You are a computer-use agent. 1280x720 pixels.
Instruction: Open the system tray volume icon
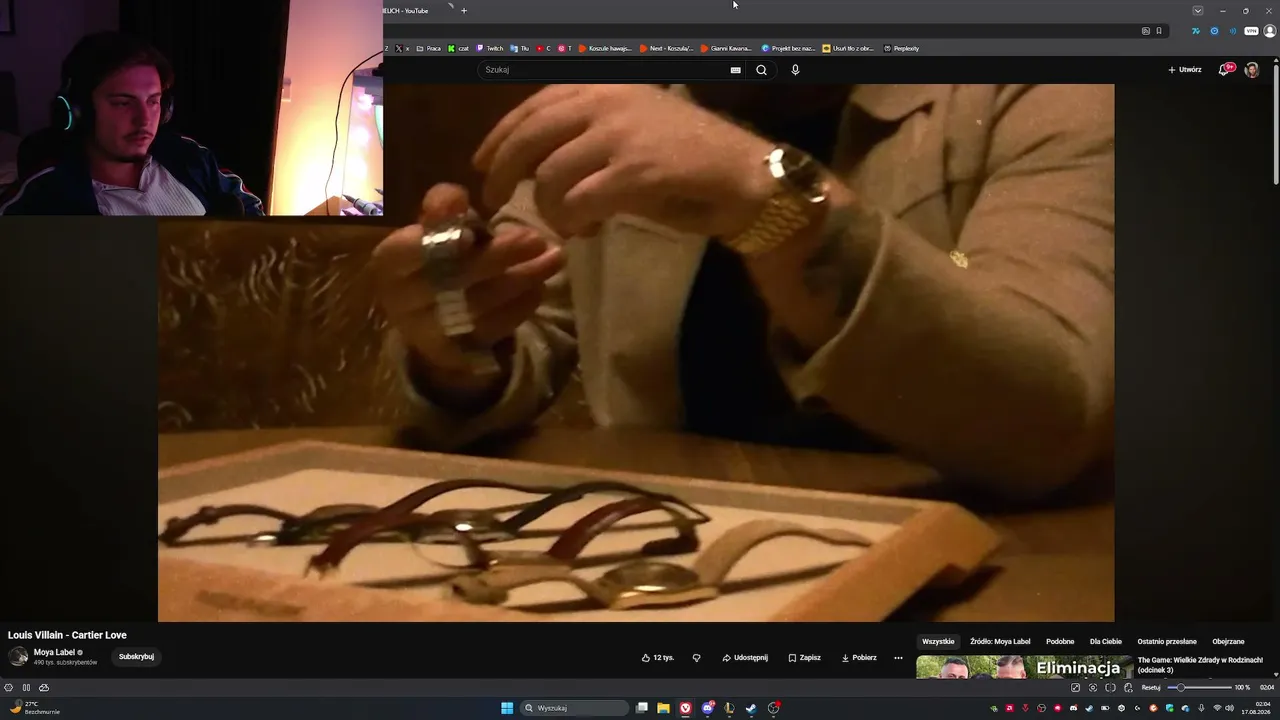click(x=1230, y=708)
